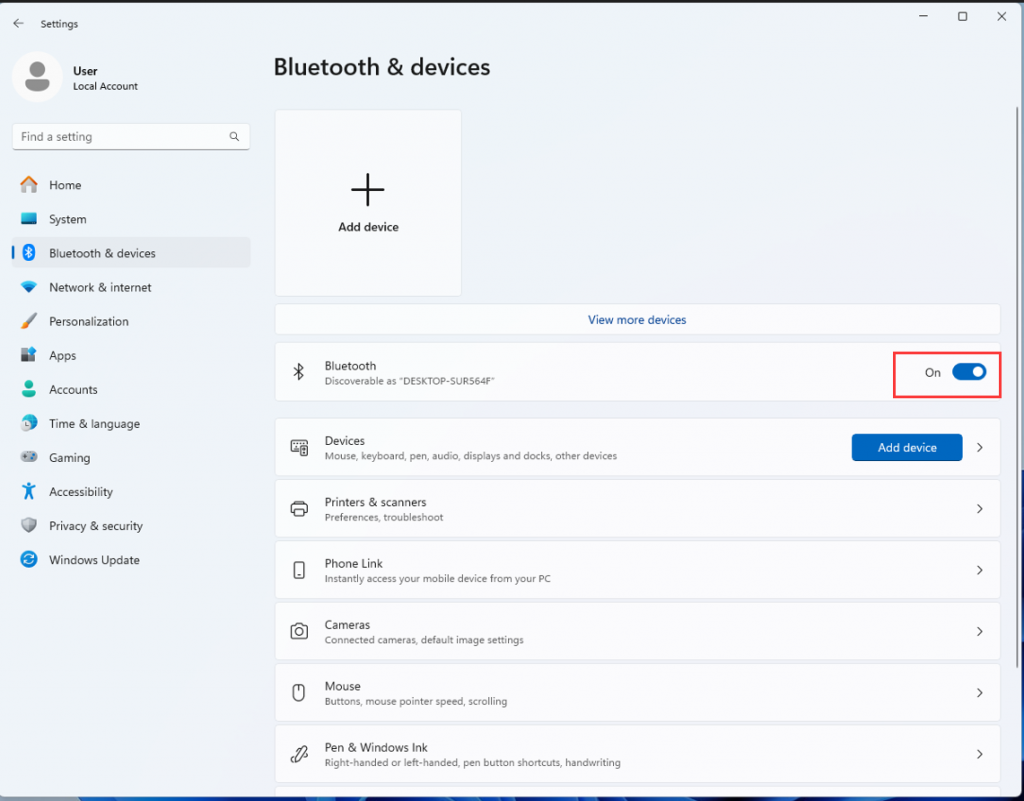Click the Cameras camera icon
Image resolution: width=1024 pixels, height=801 pixels.
299,631
